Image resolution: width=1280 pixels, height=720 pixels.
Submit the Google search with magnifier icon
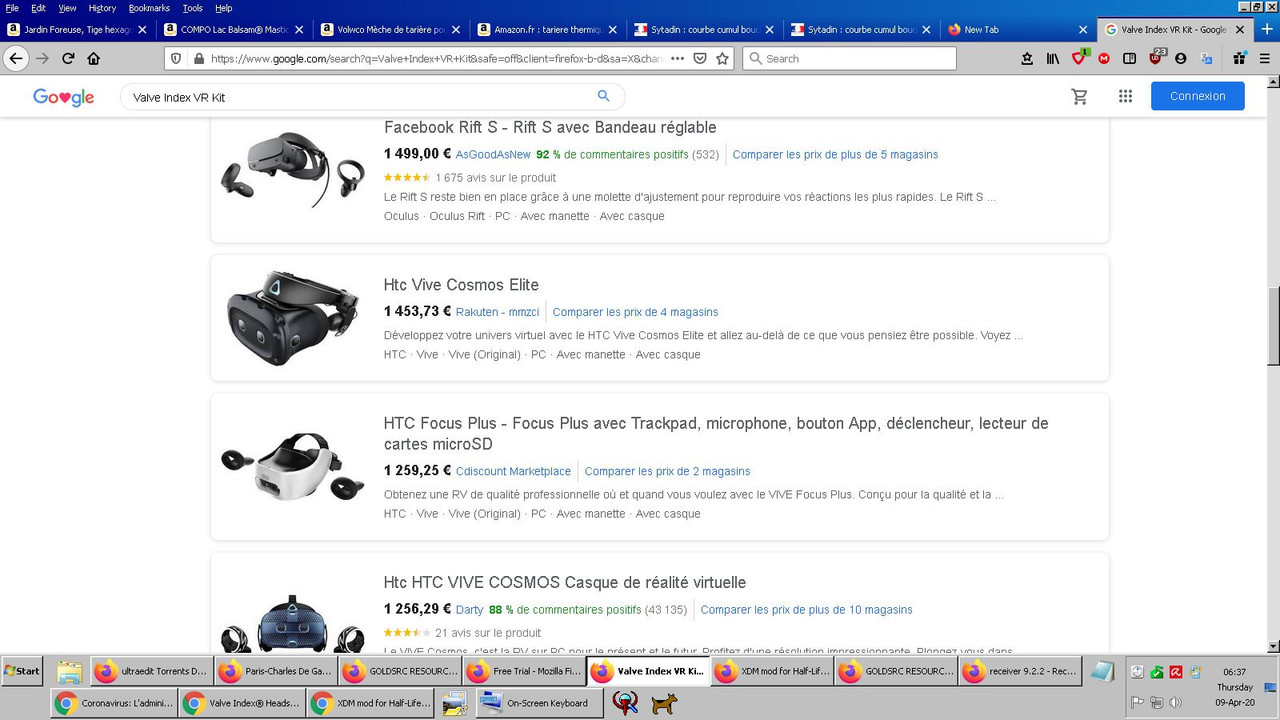click(x=603, y=96)
